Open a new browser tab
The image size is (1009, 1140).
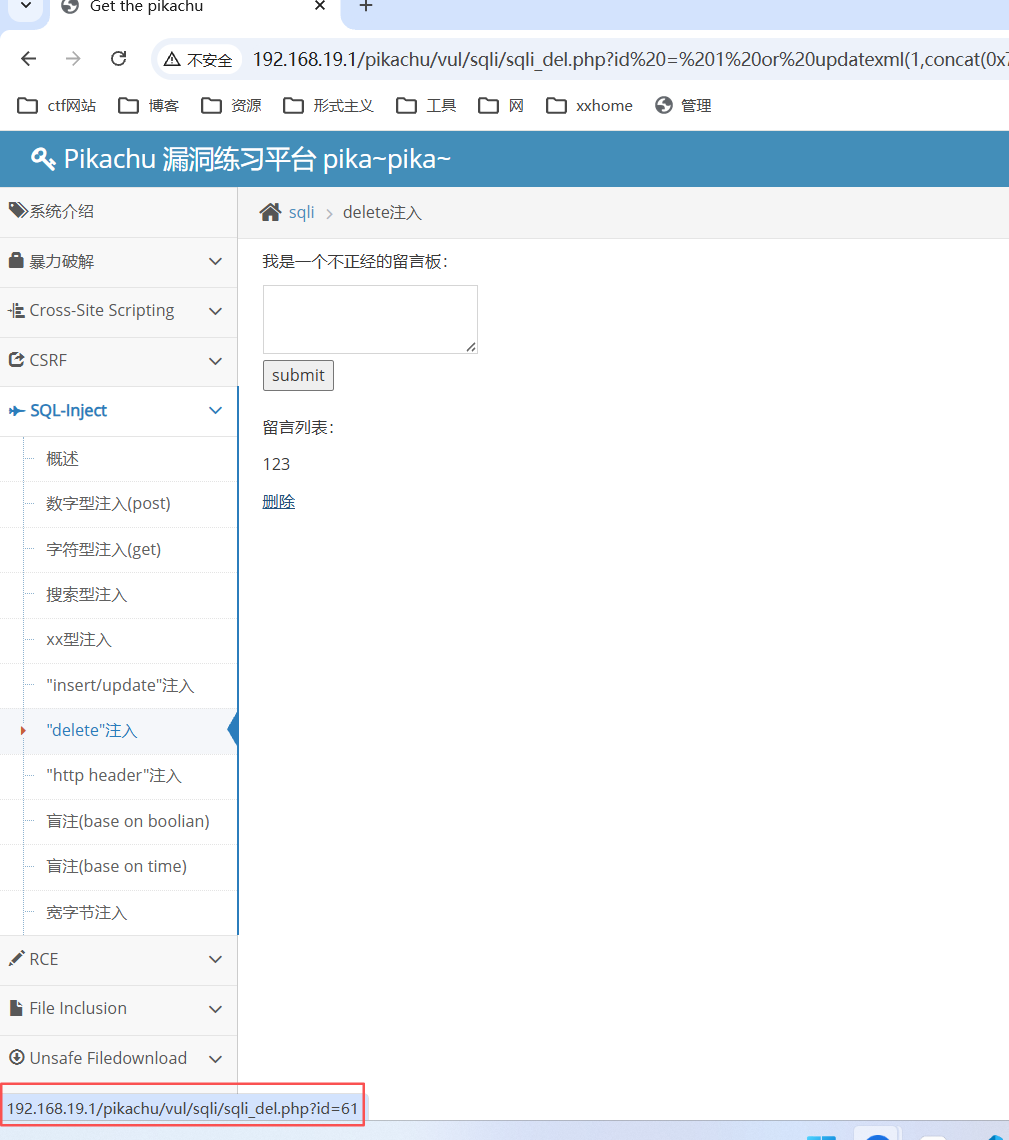tap(366, 7)
